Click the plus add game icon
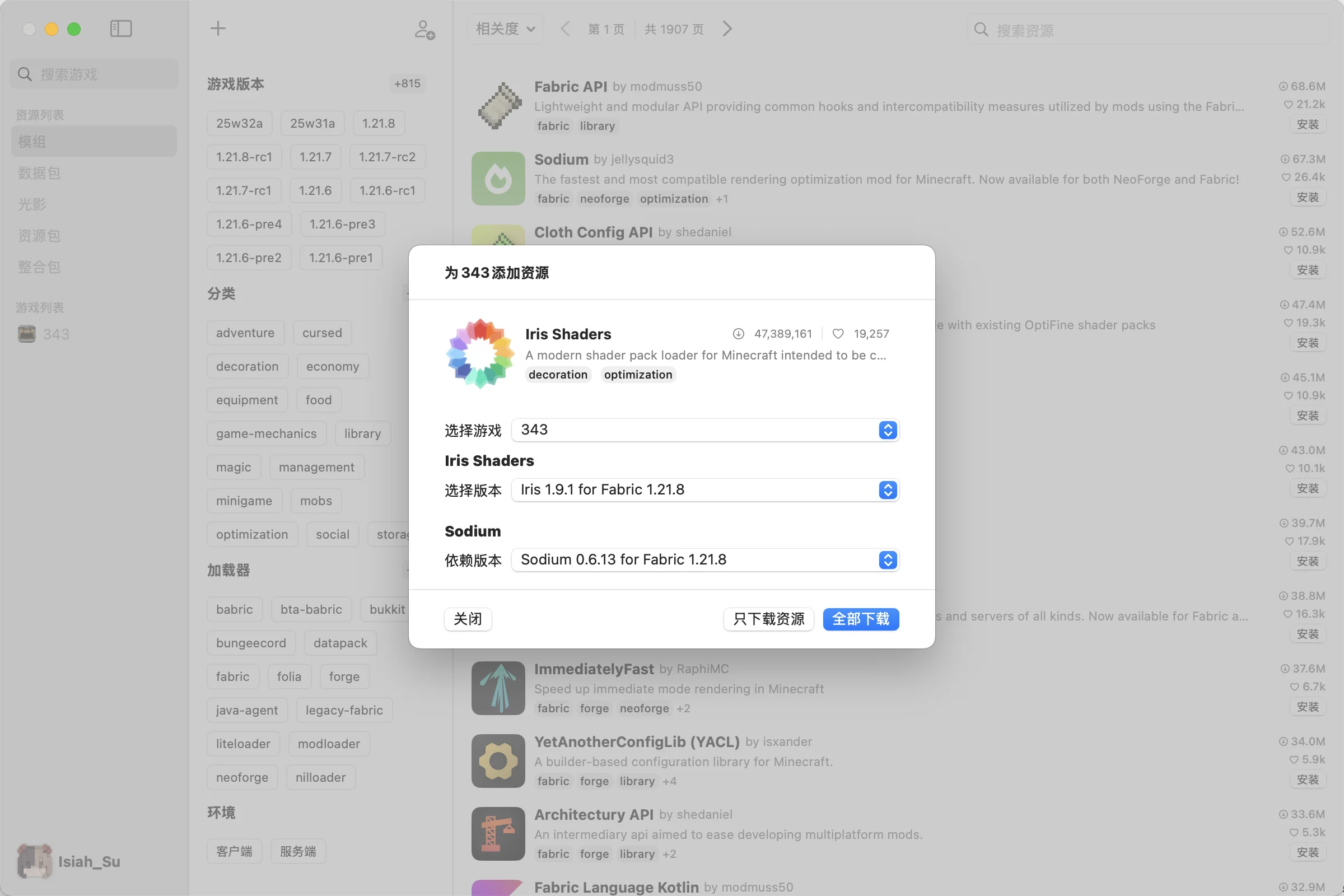This screenshot has height=896, width=1344. pos(218,29)
